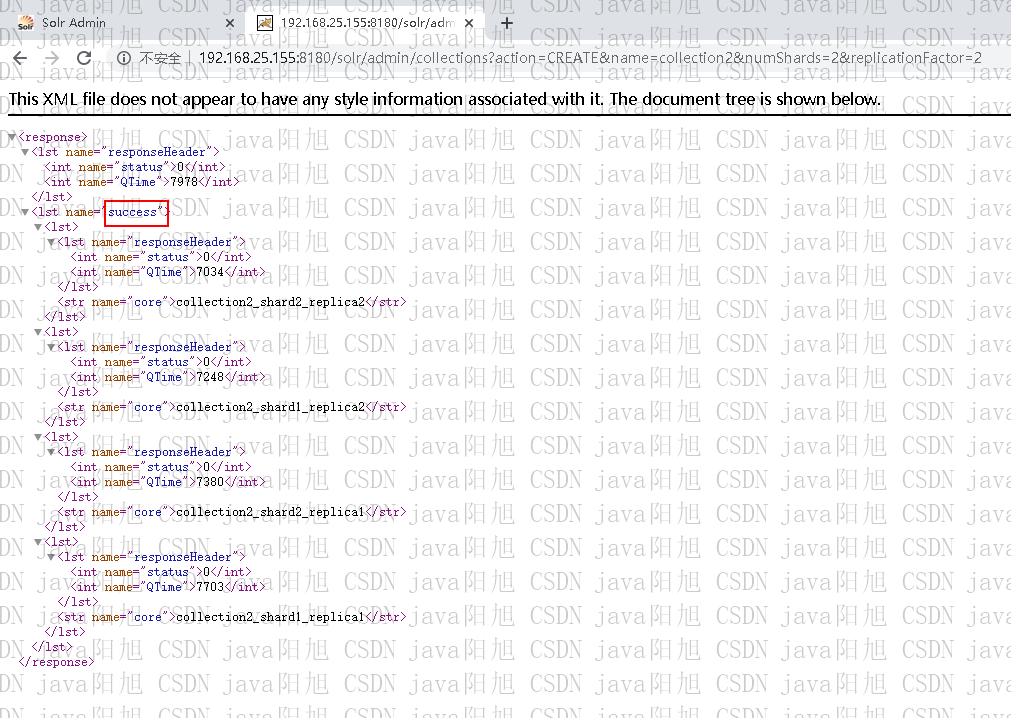Click the QTime value 7034

point(210,272)
